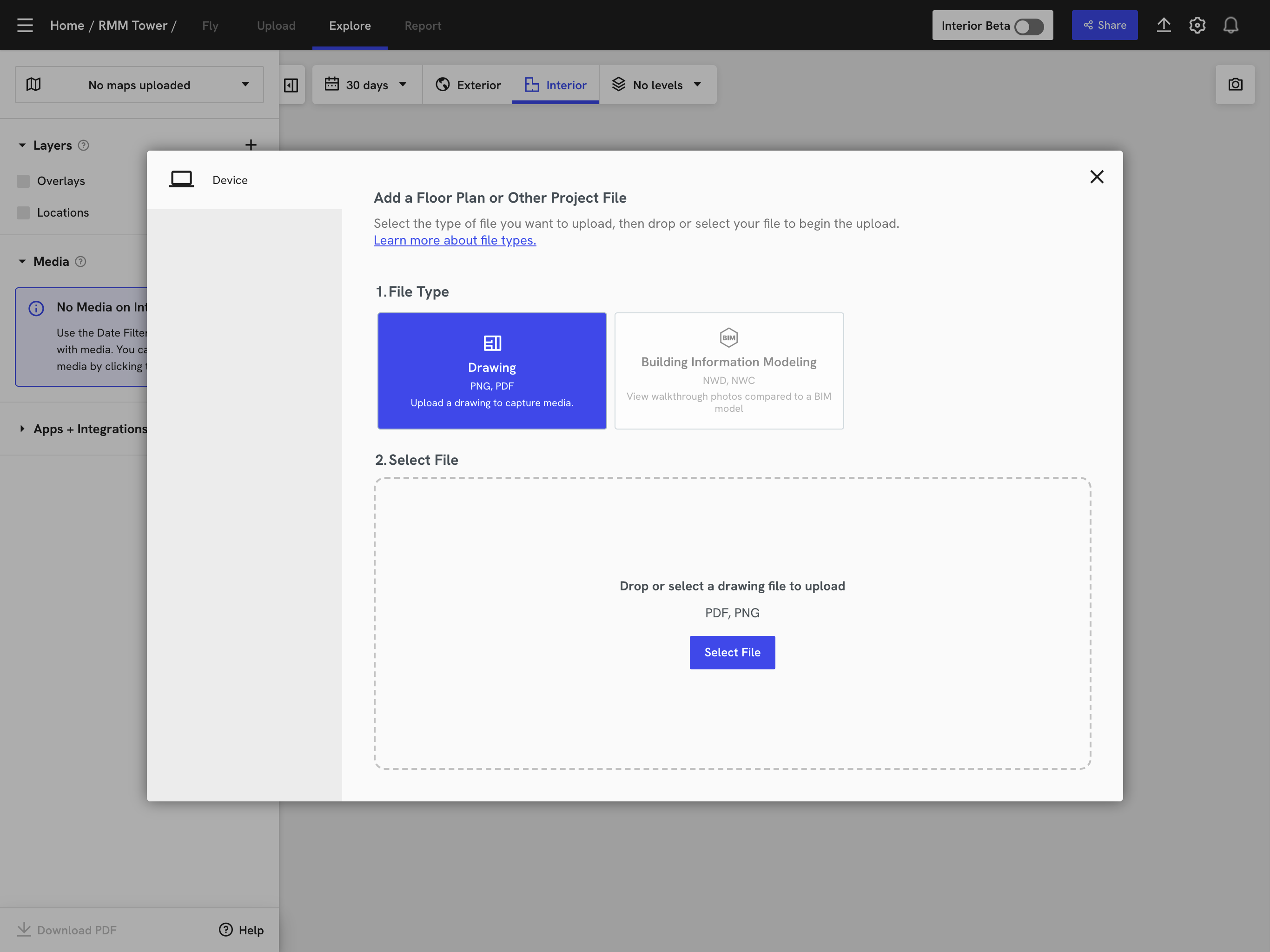Check the Locations checkbox
1270x952 pixels.
coord(24,213)
